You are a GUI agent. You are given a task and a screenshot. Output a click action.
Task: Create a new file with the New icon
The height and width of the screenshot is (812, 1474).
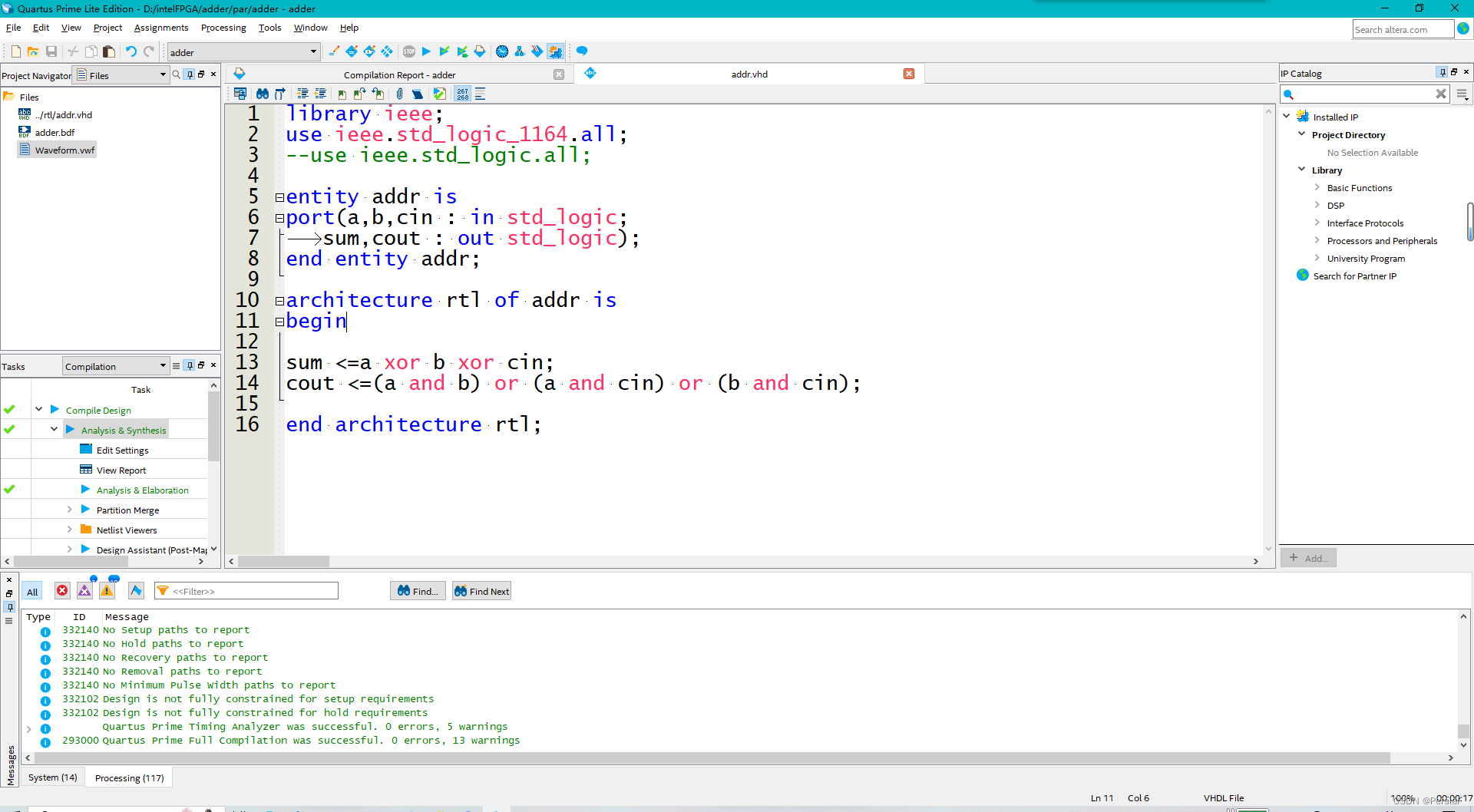coord(15,51)
